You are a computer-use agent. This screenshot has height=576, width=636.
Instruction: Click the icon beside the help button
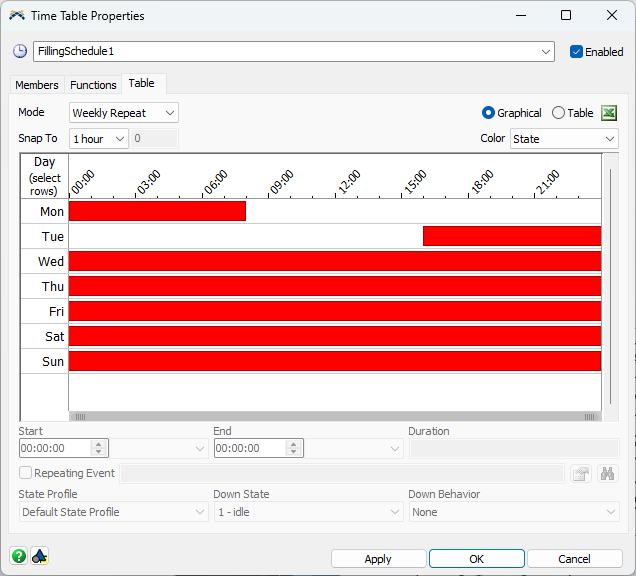click(x=40, y=556)
